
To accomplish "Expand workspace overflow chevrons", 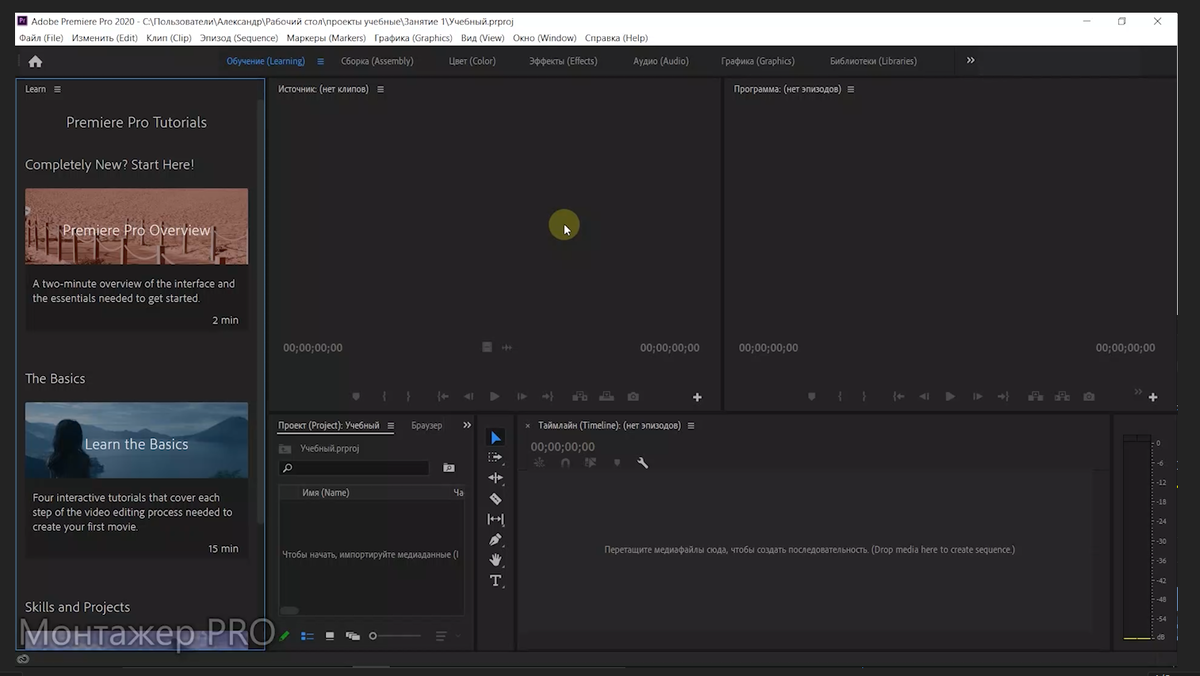I will (970, 60).
